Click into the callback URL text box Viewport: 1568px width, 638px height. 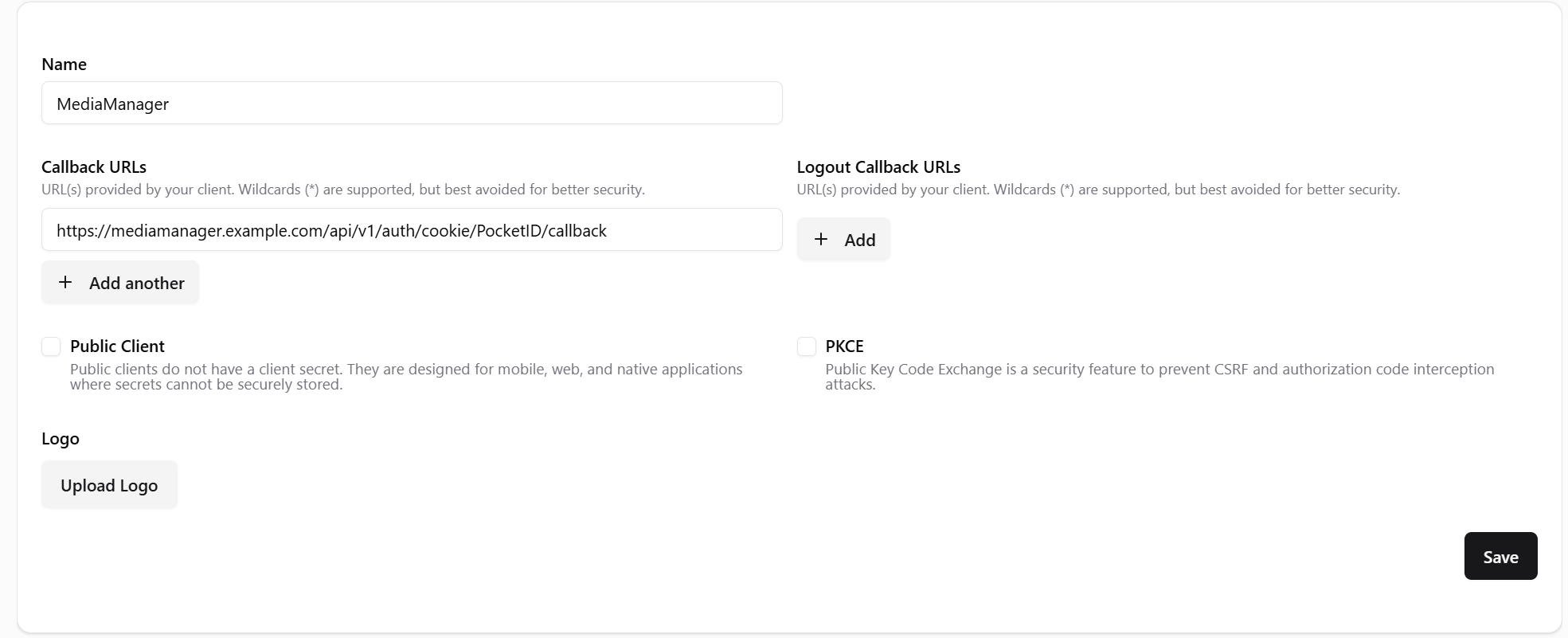[x=412, y=230]
